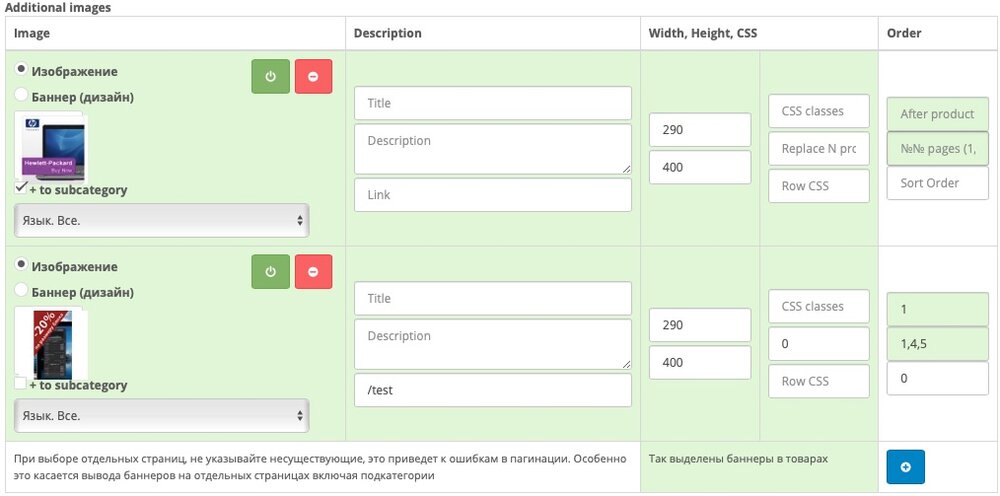Open the Hewlett-Packard image thumbnail
This screenshot has height=496, width=1000.
50,146
